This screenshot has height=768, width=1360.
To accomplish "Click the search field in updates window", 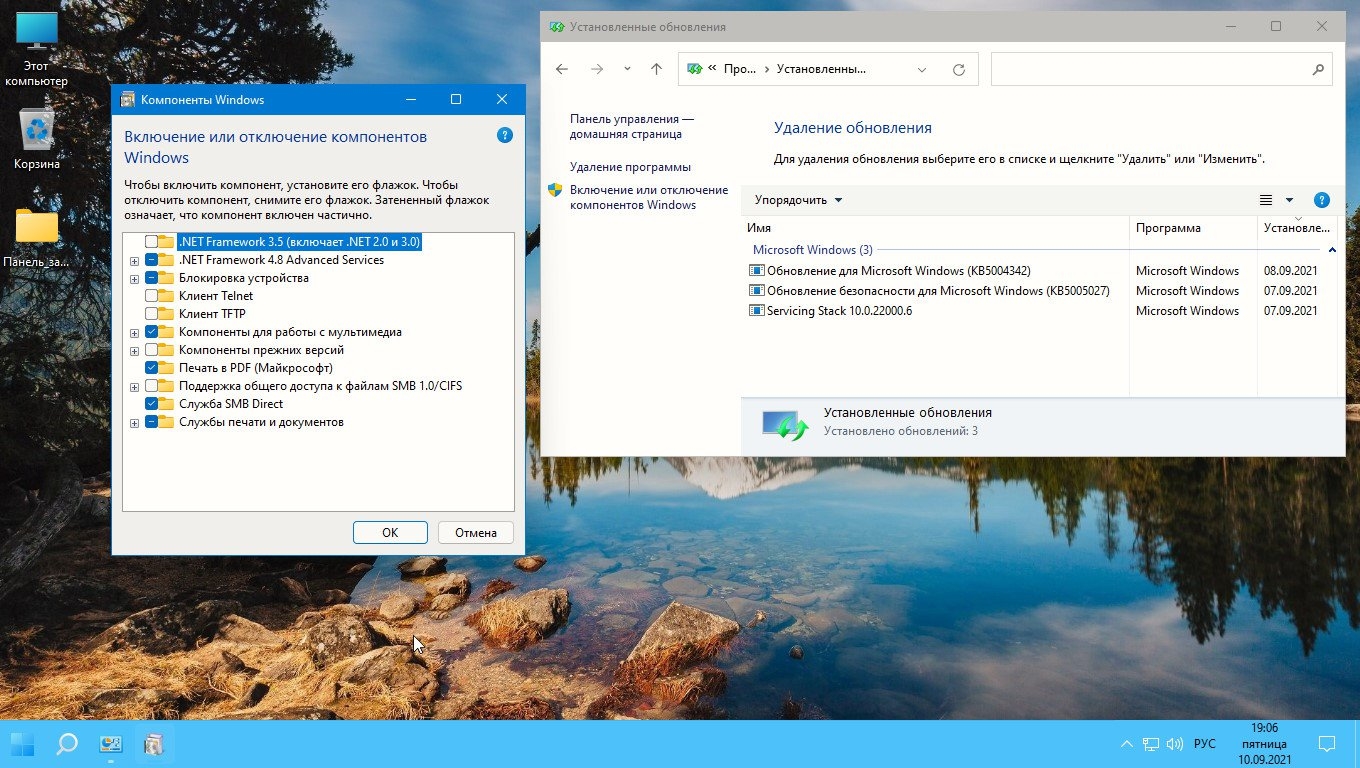I will (1150, 69).
